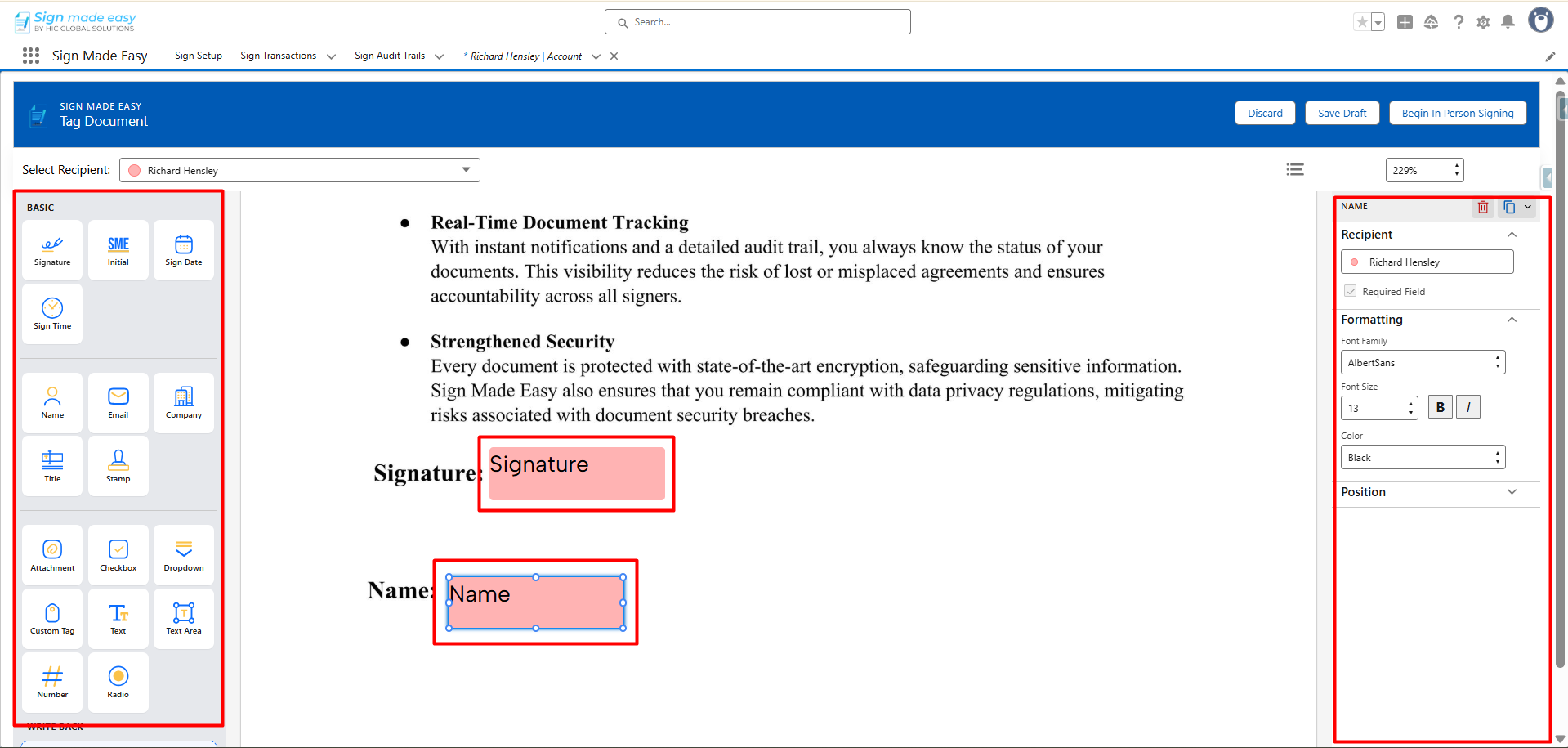Adjust the Font Size stepper

click(x=1411, y=407)
